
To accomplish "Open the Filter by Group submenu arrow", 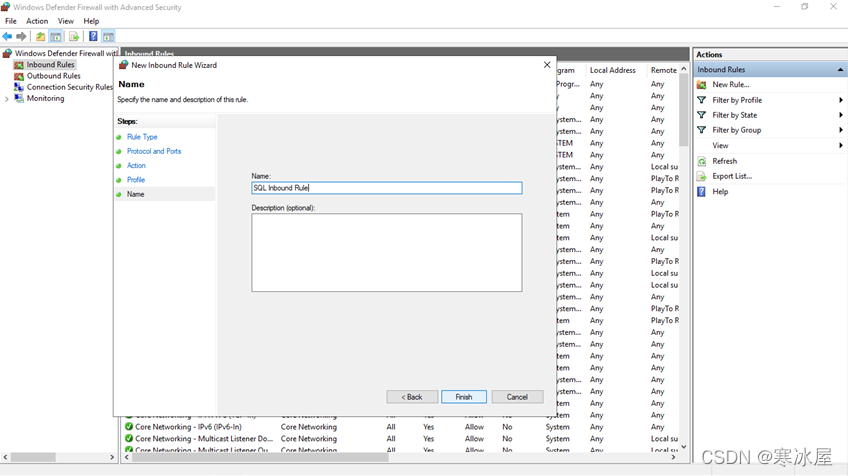I will pyautogui.click(x=841, y=130).
